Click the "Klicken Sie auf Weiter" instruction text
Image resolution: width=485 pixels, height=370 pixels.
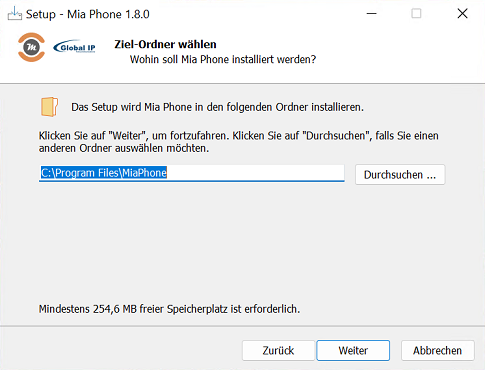[239, 142]
